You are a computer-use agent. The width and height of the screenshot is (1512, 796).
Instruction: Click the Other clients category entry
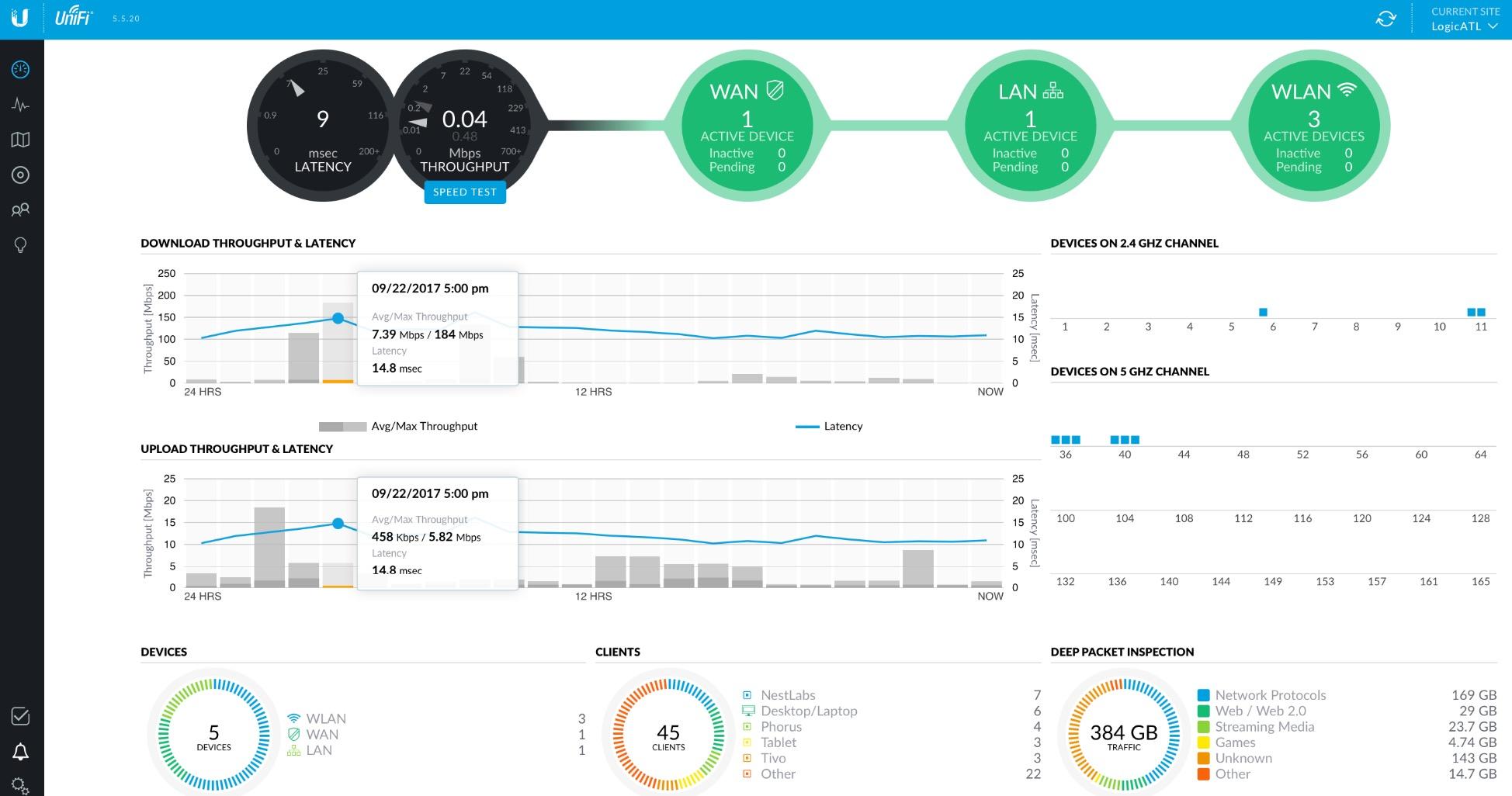point(777,774)
